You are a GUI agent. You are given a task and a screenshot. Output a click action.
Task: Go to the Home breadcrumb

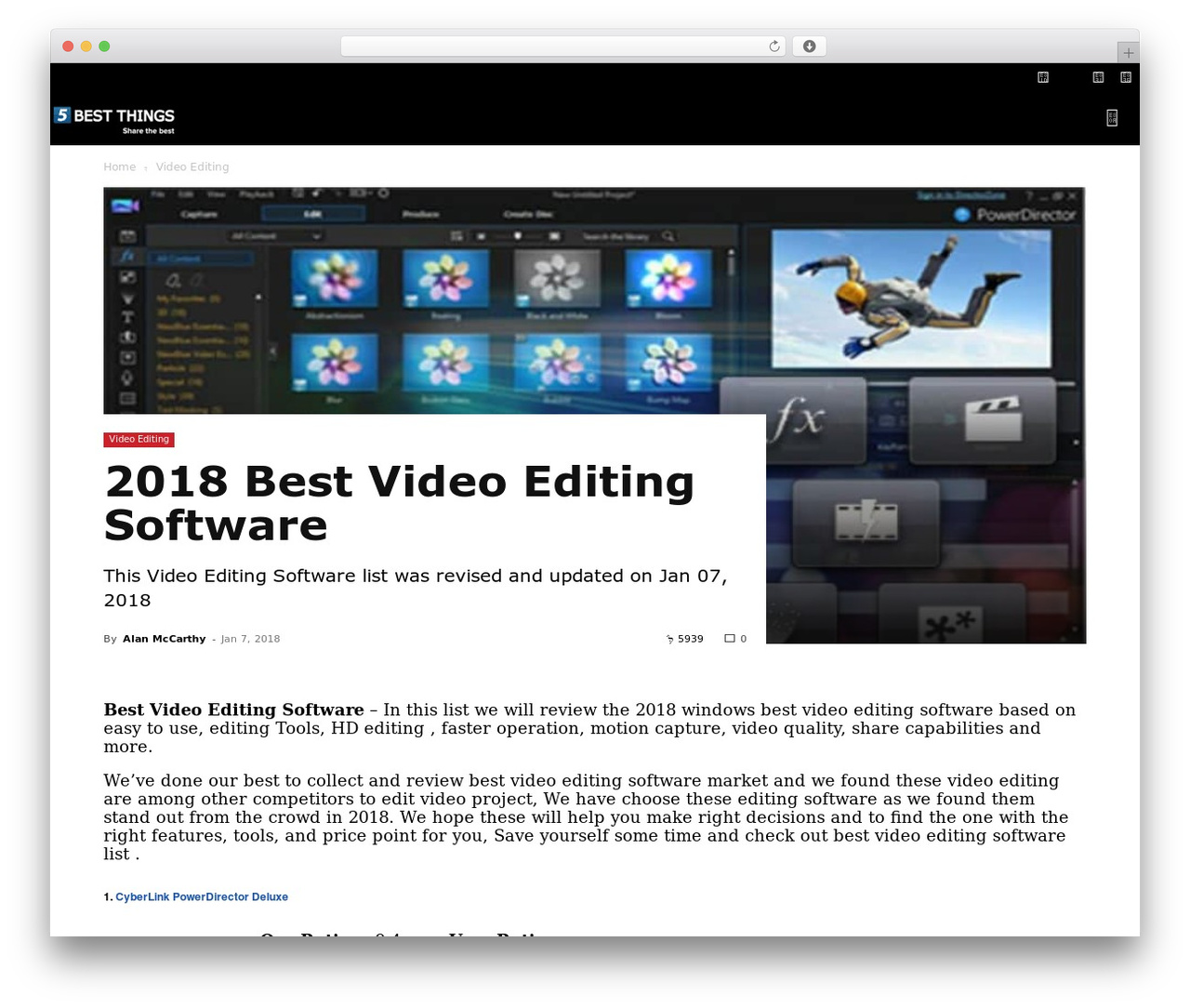point(119,167)
